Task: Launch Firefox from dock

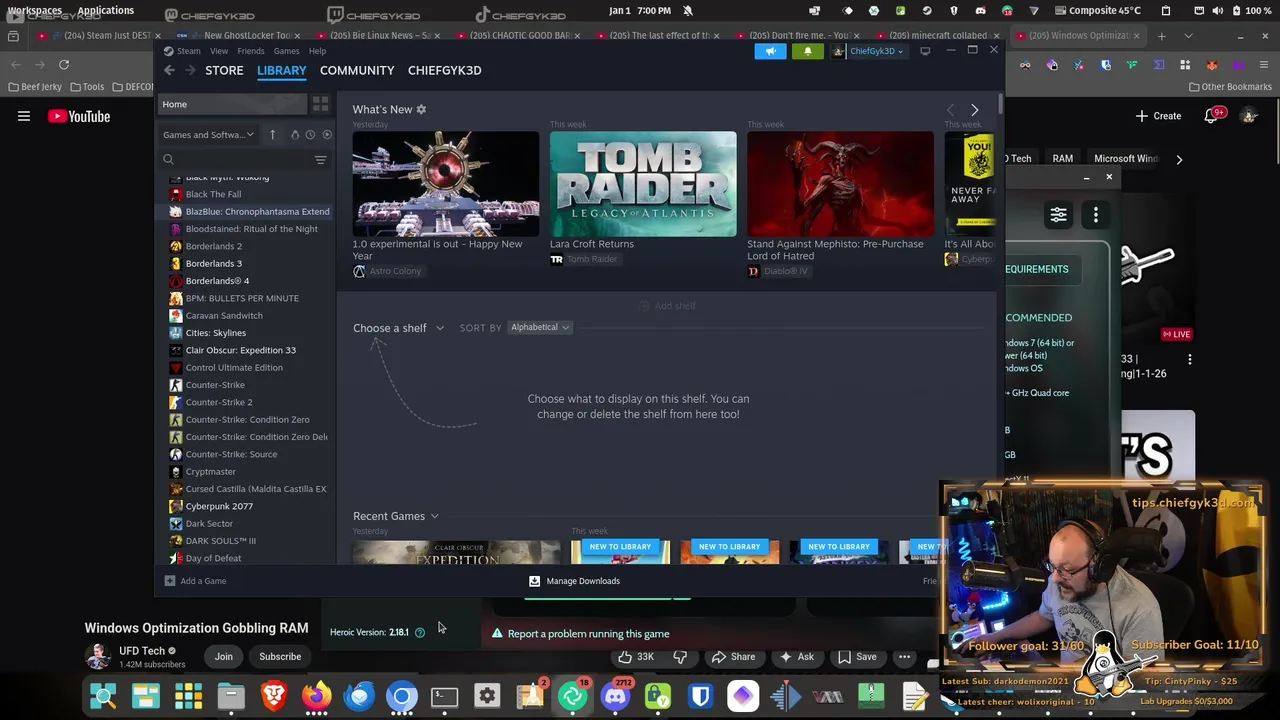Action: [317, 696]
